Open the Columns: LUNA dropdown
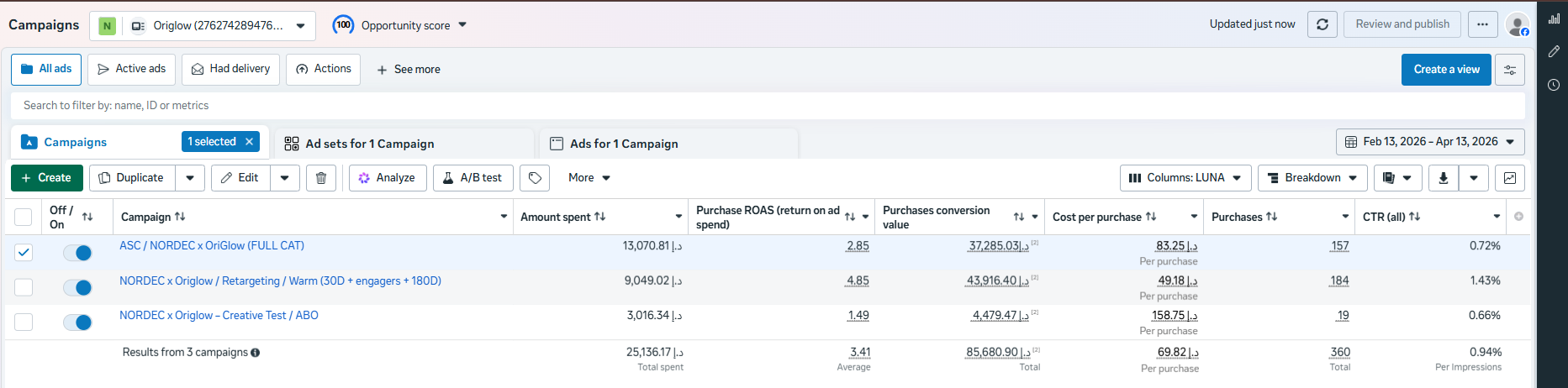 1185,178
